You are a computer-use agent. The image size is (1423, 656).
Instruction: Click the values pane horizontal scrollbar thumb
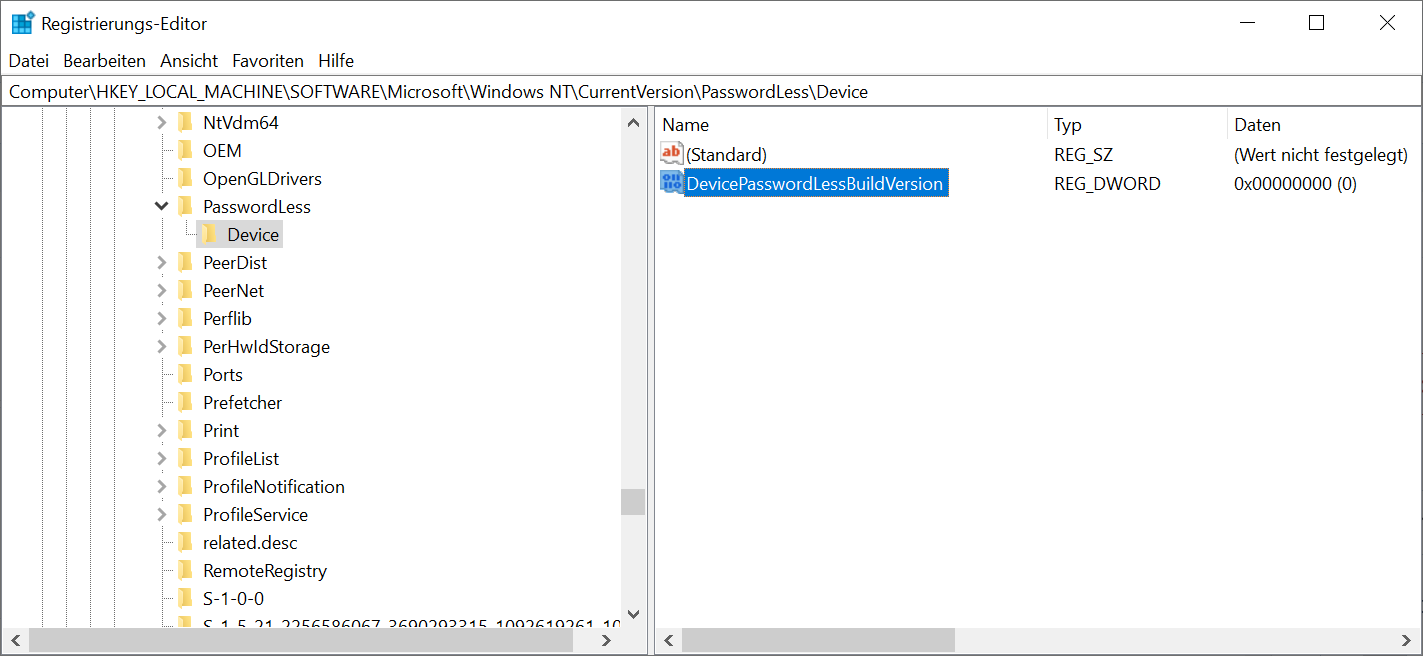(x=819, y=640)
